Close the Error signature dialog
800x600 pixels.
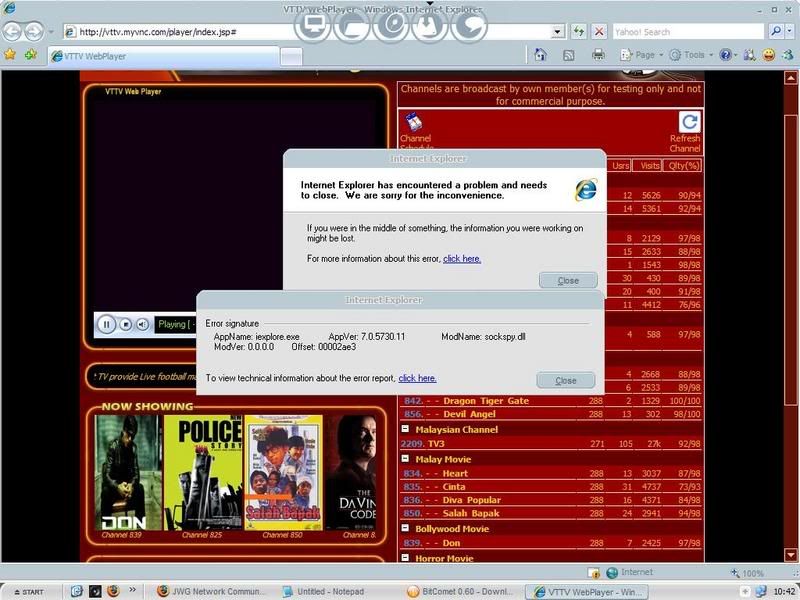pos(565,380)
